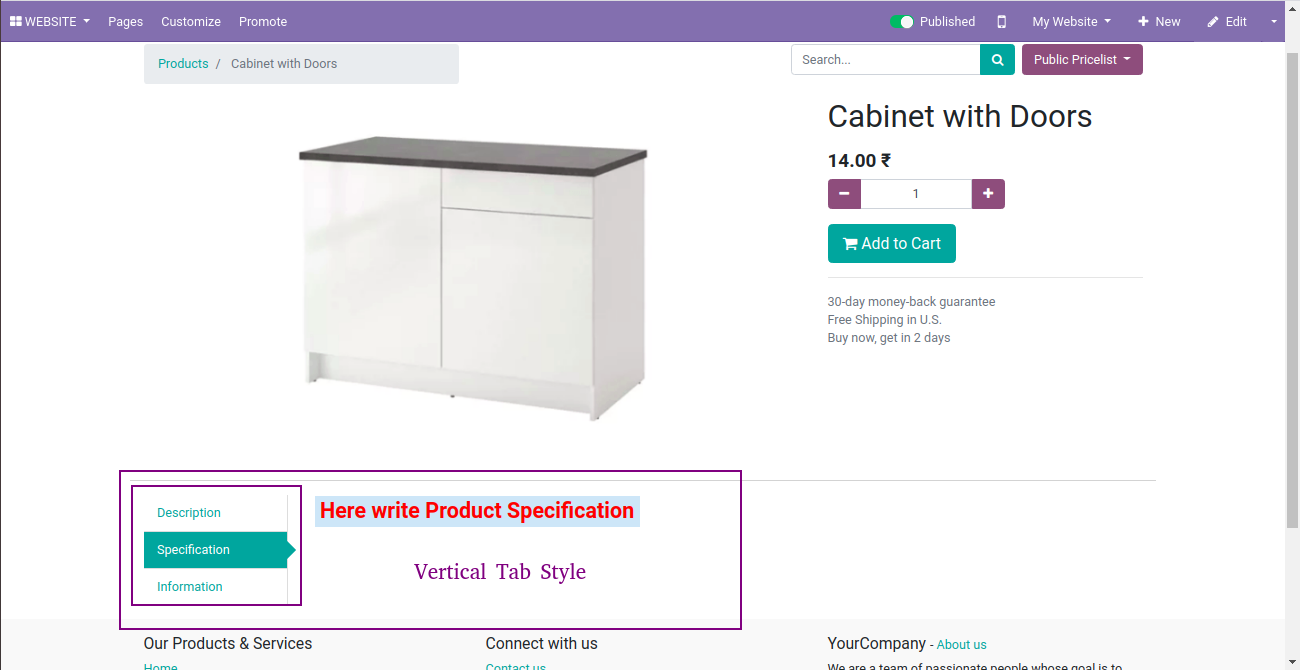Click the search magnifier button

[997, 60]
